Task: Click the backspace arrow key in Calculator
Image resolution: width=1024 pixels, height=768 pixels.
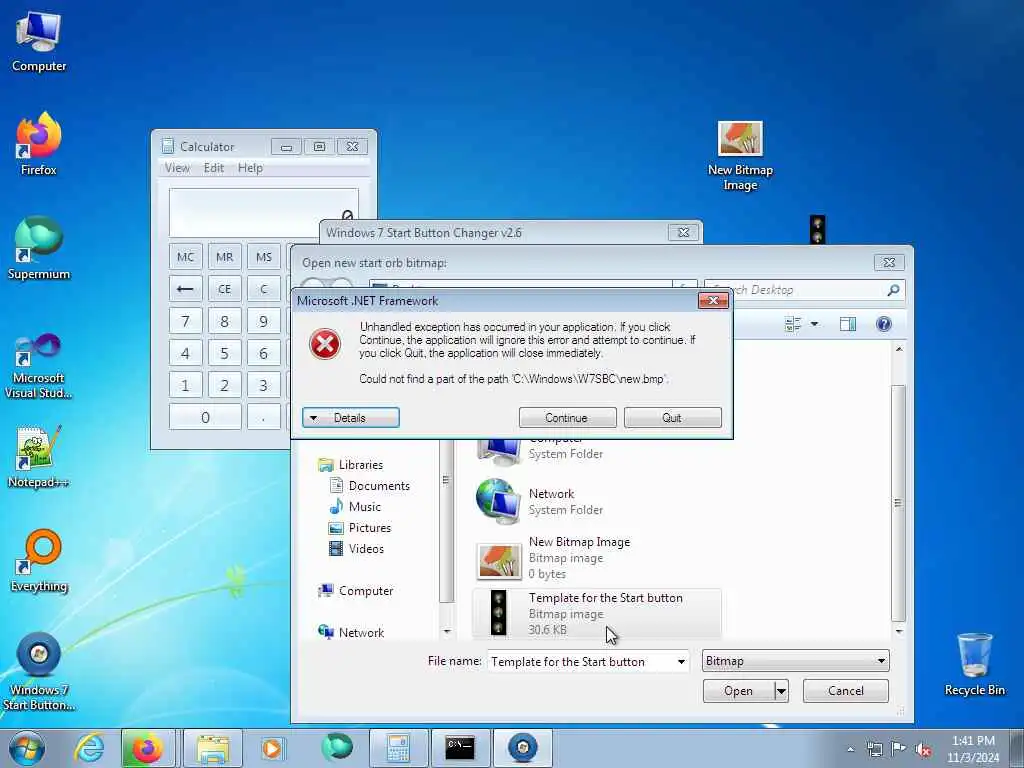Action: pyautogui.click(x=185, y=289)
